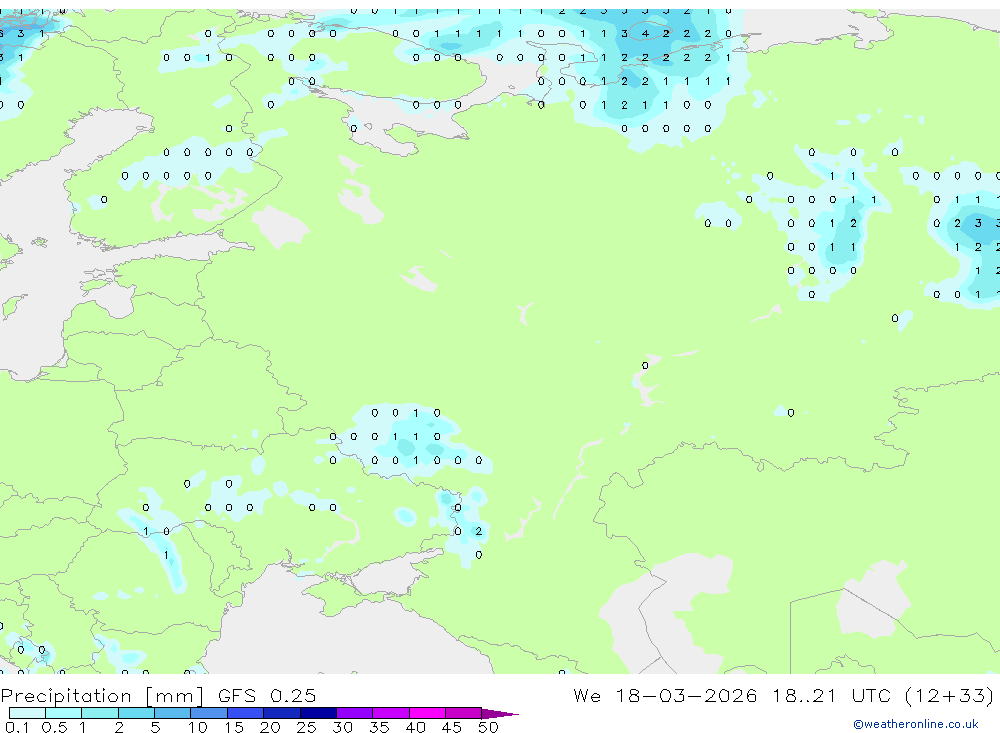Click the 0.1–0.5 mm palest cyan legend swatch
1000x733 pixels.
click(x=27, y=713)
